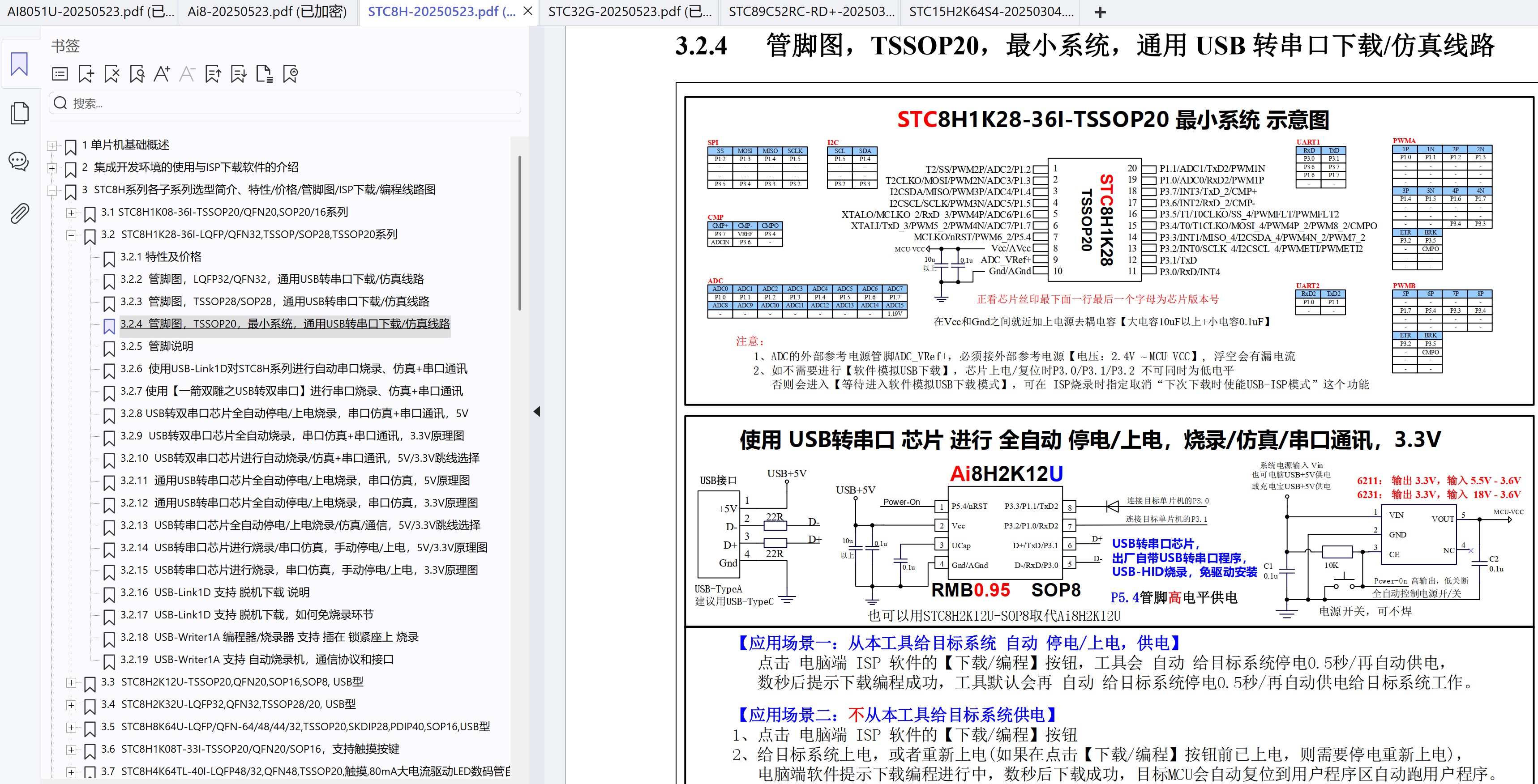Open bookmark 3.2.14 手动停电/上电 5V/3.3V
The width and height of the screenshot is (1538, 784).
(x=303, y=548)
